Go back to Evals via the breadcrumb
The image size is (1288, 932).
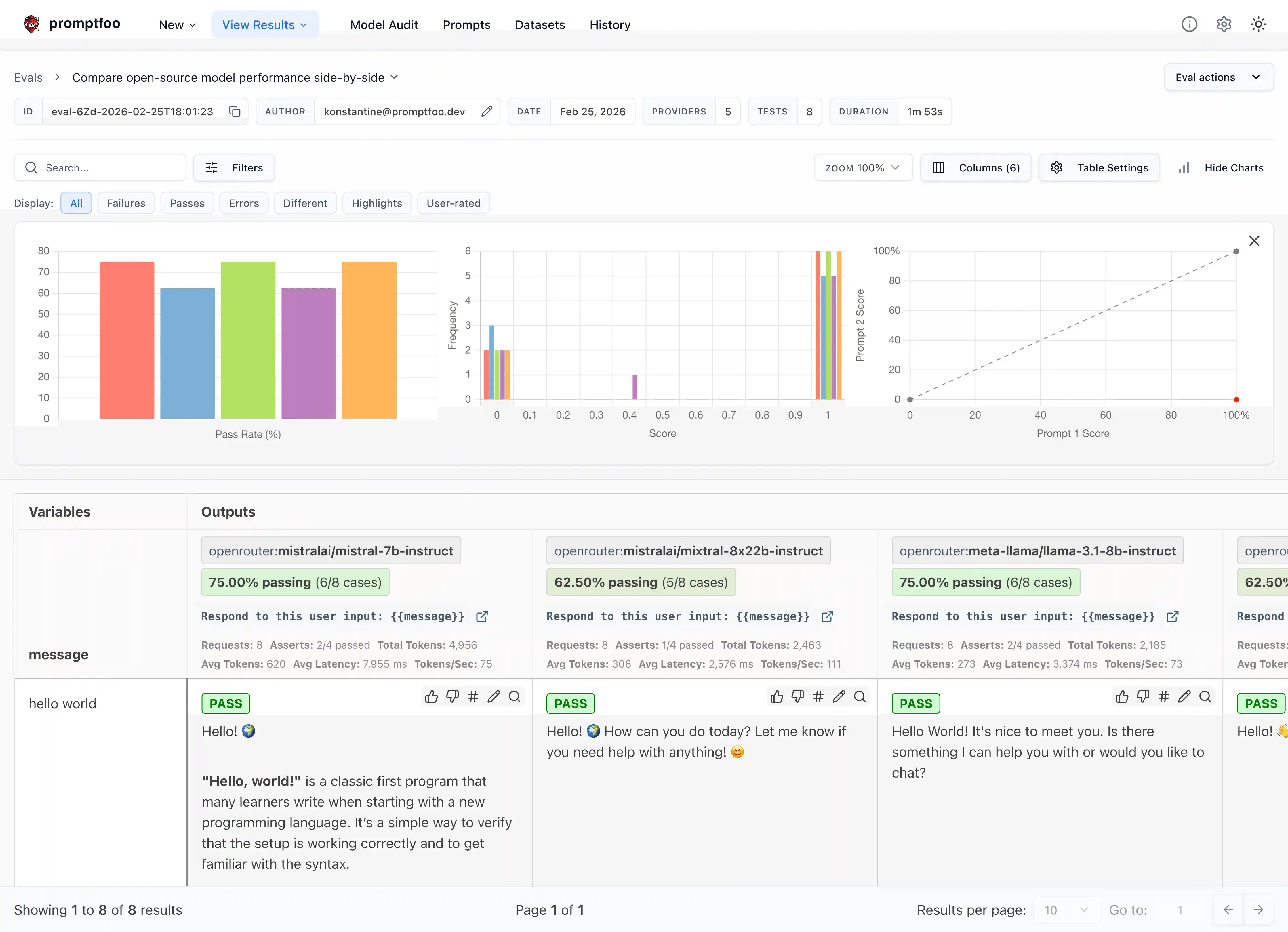[x=28, y=77]
